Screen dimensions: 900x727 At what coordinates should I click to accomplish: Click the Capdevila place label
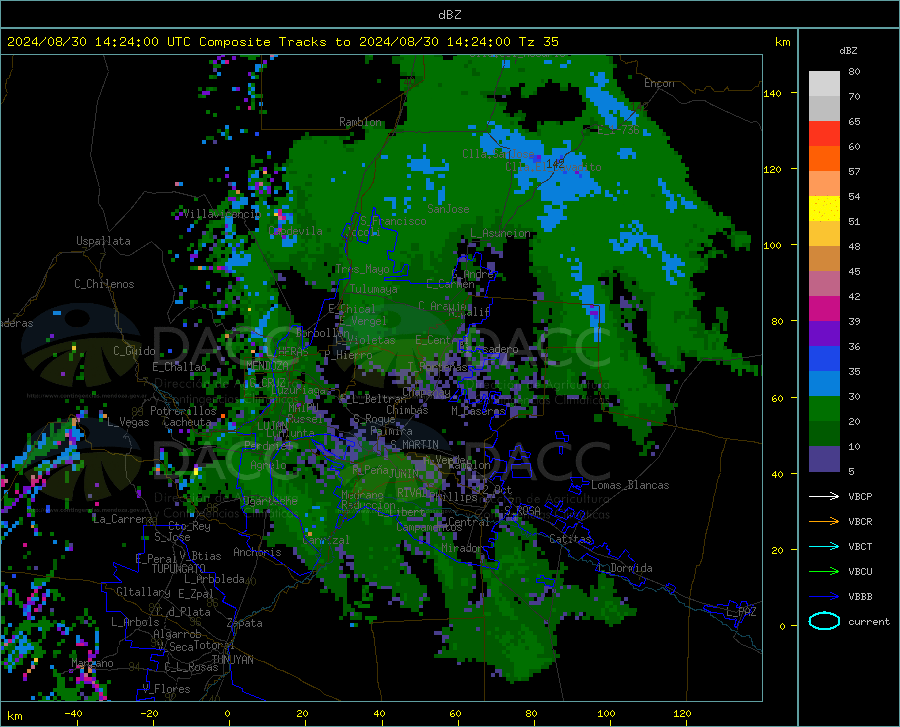coord(295,231)
